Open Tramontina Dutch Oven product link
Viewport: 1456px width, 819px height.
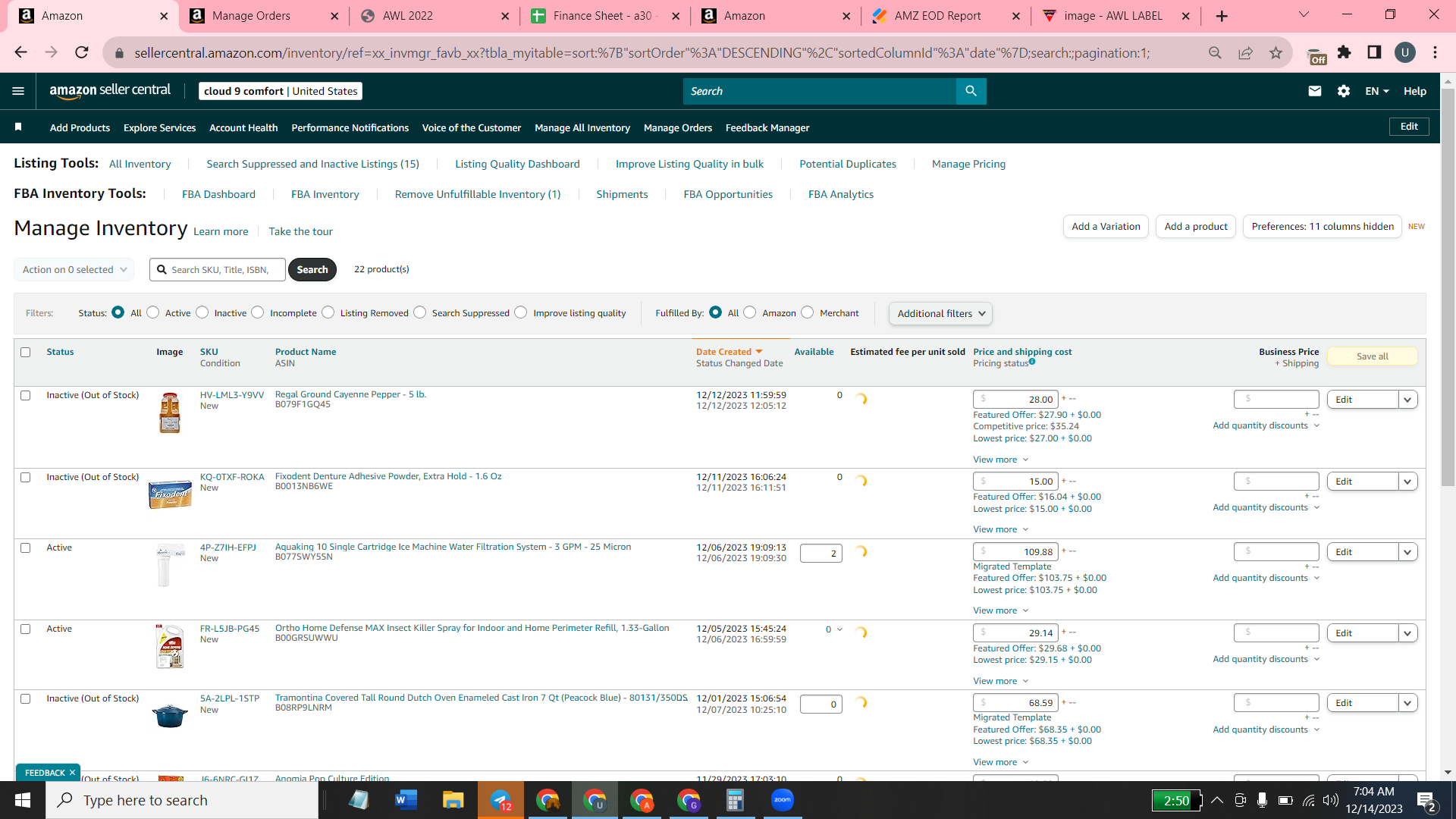click(x=481, y=698)
